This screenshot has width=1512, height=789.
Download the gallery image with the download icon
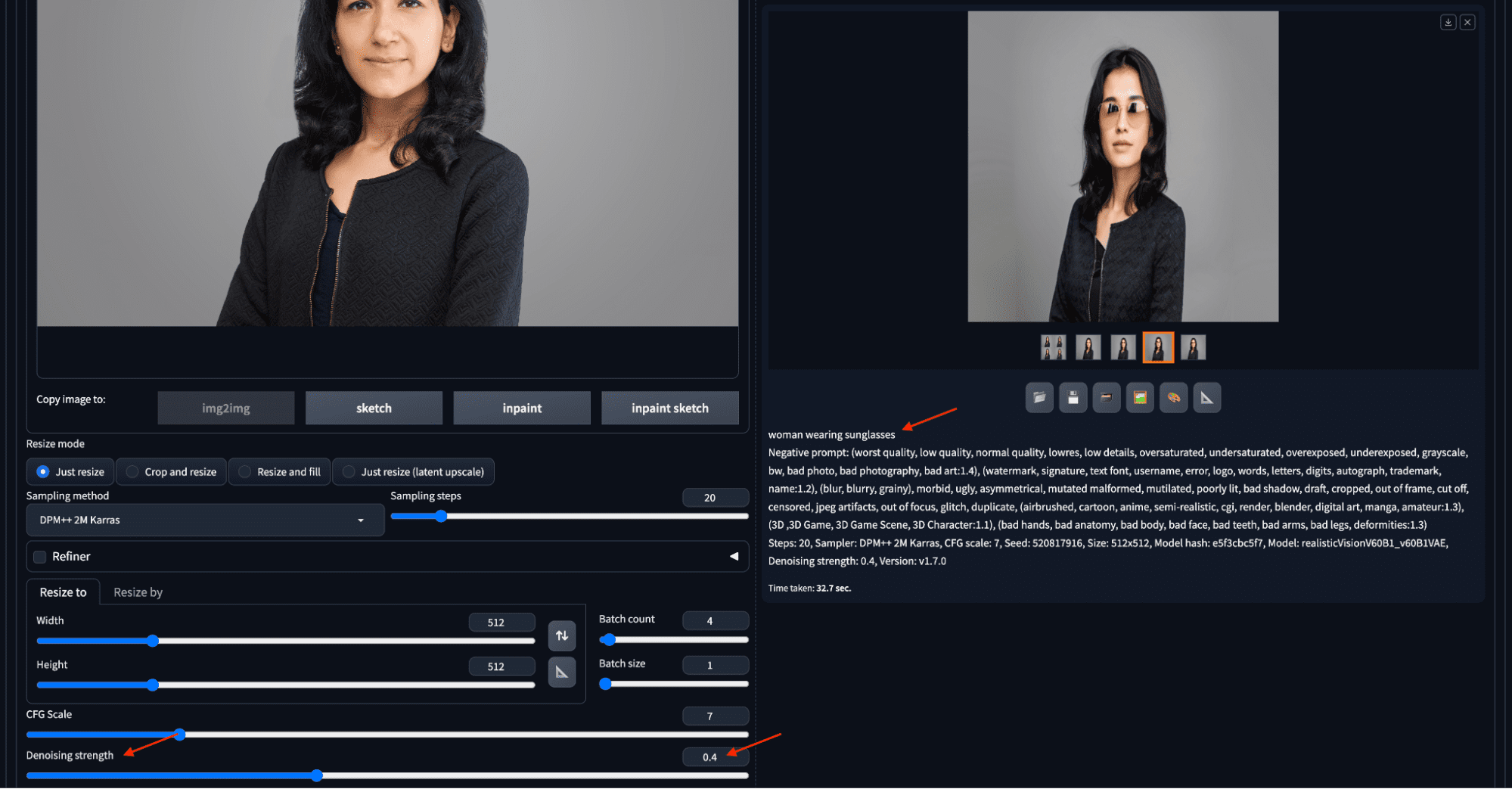pos(1448,23)
